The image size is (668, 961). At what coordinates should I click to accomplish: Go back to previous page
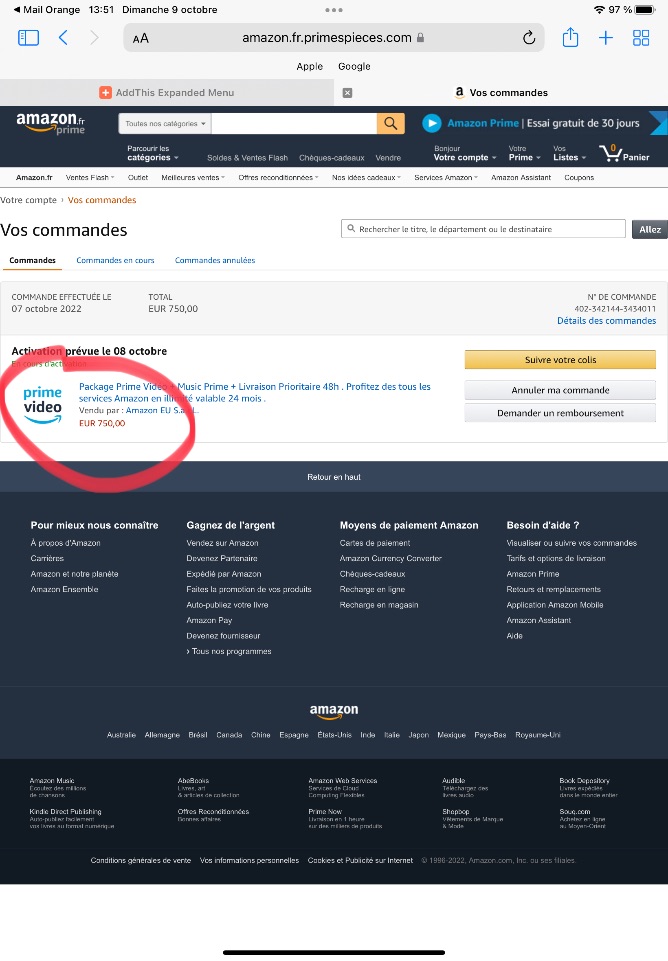(x=63, y=38)
